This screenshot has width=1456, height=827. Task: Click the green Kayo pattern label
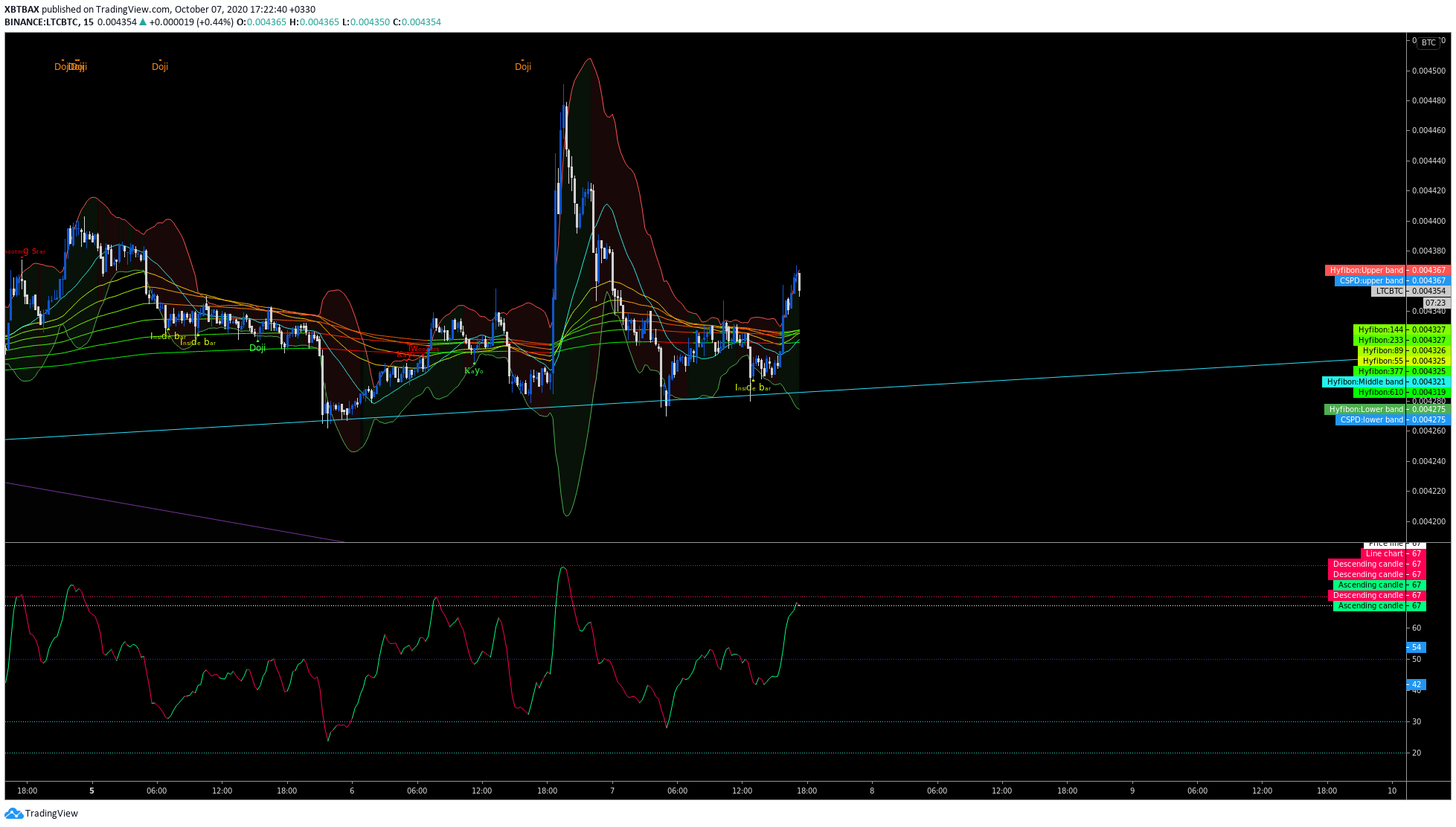click(474, 370)
